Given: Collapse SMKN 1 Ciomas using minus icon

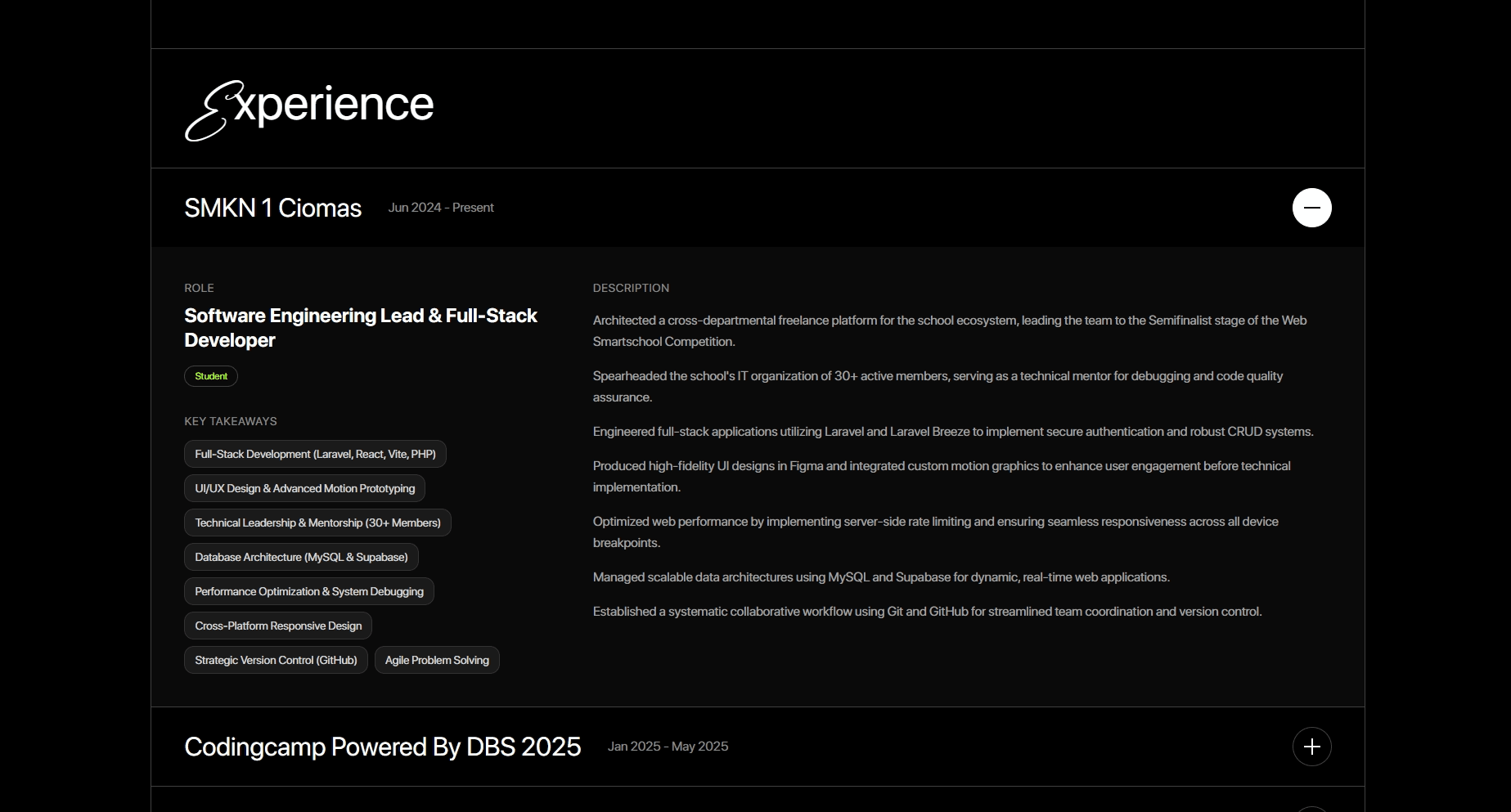Looking at the screenshot, I should (1311, 208).
